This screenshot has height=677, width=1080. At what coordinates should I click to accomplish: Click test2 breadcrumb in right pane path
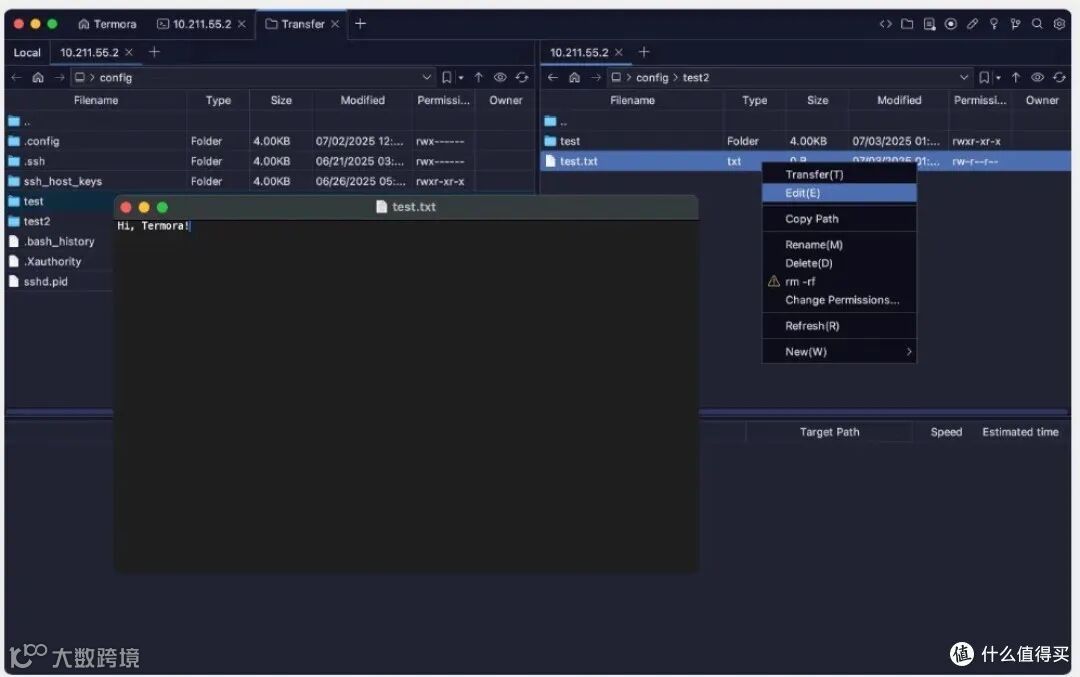tap(696, 78)
